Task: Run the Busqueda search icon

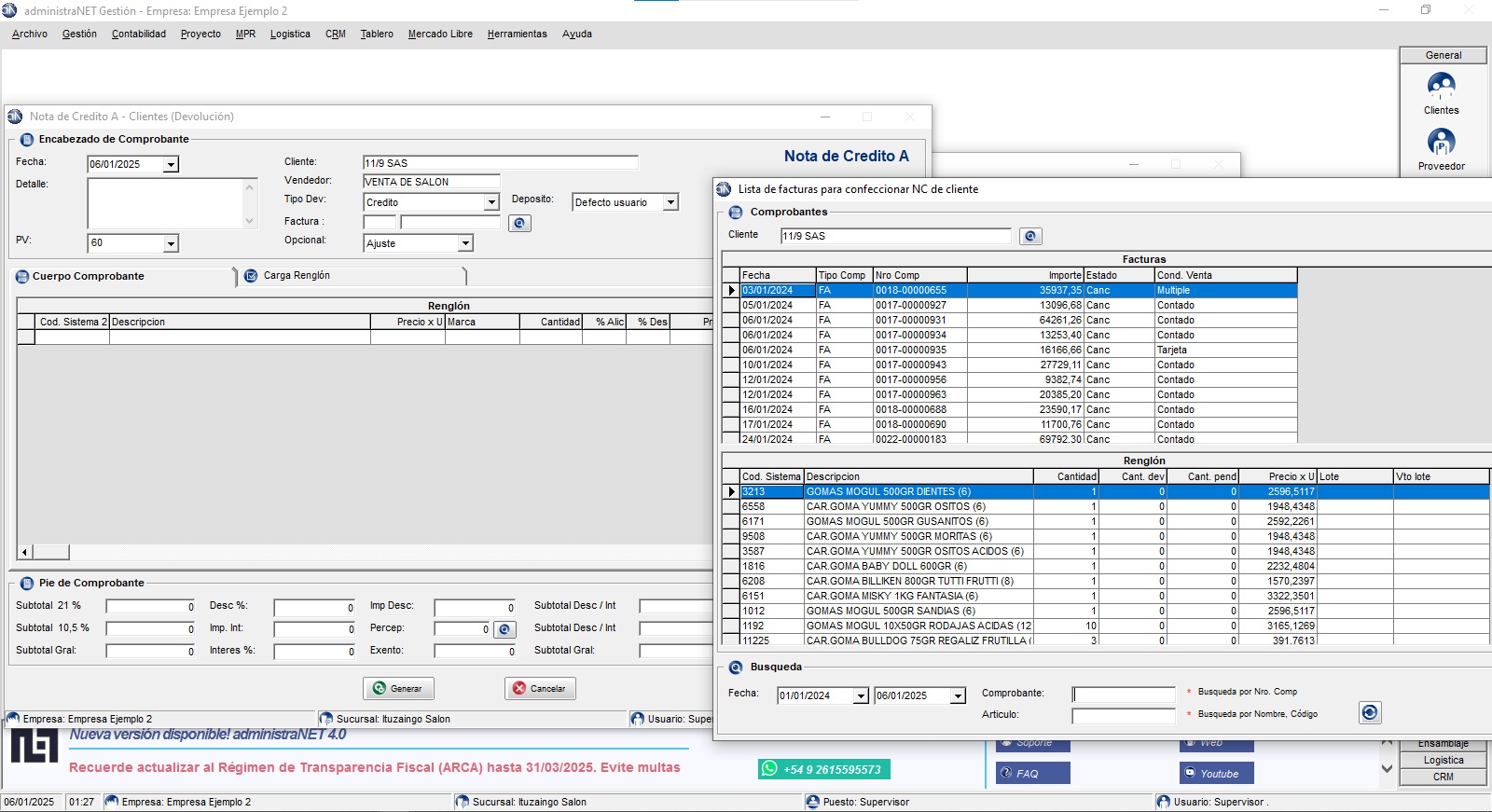Action: click(x=1369, y=712)
